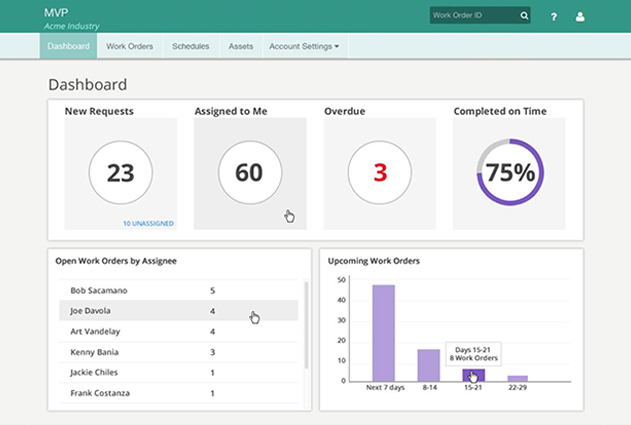Click the Overdue count circle
Screen dimensions: 631x425
point(379,173)
